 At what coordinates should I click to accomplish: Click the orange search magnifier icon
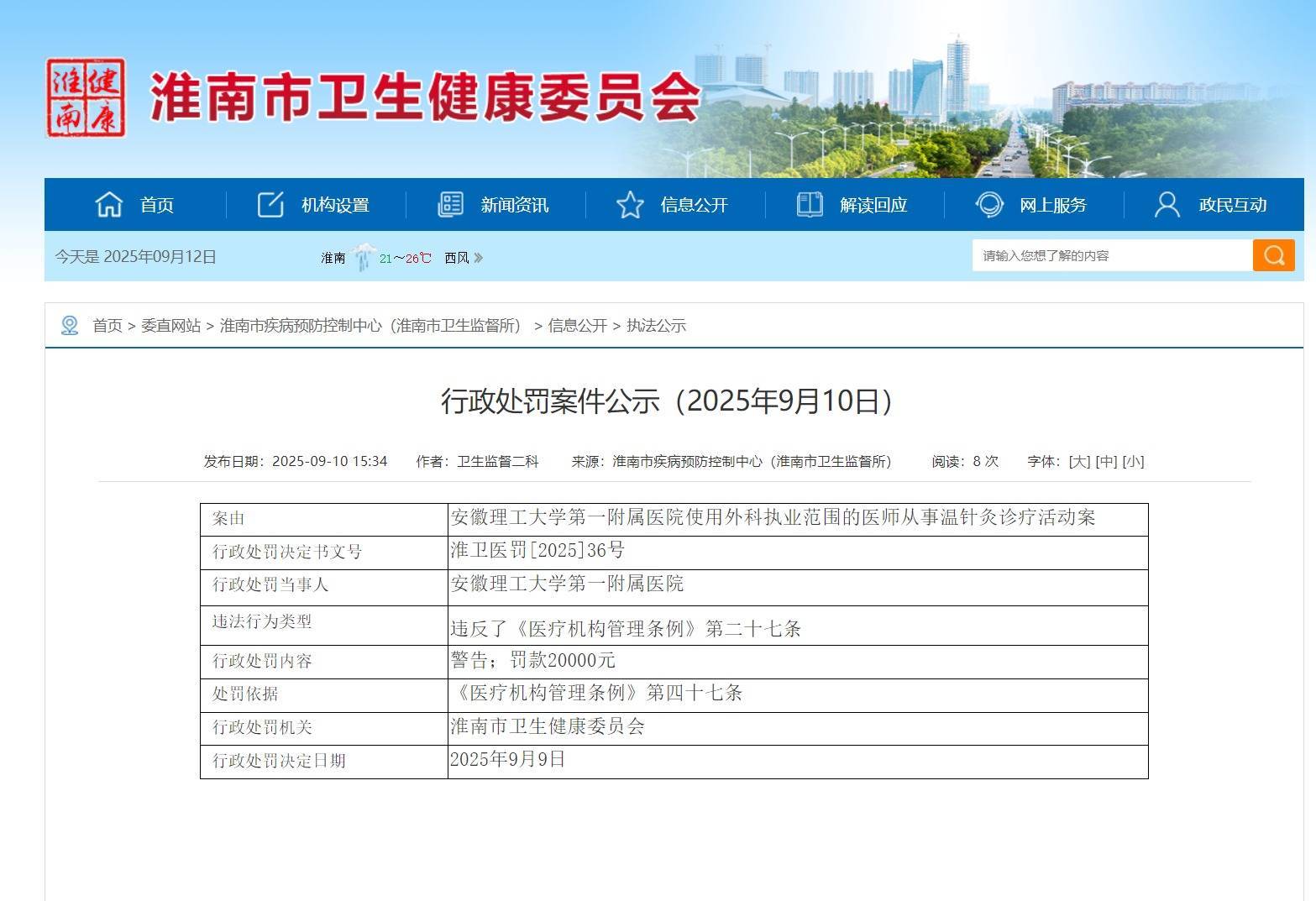pos(1273,255)
